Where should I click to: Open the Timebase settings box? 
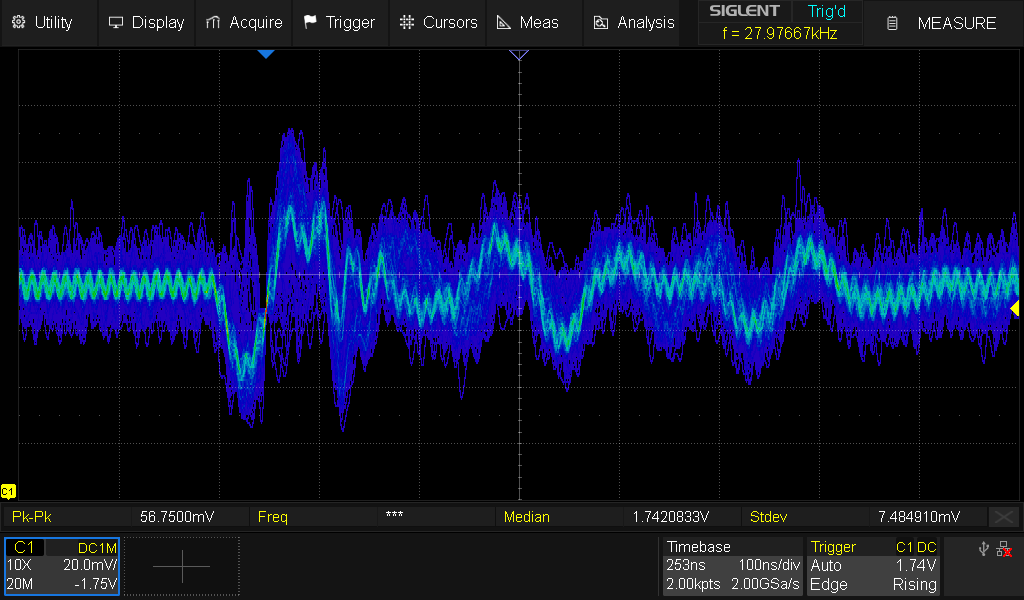732,566
